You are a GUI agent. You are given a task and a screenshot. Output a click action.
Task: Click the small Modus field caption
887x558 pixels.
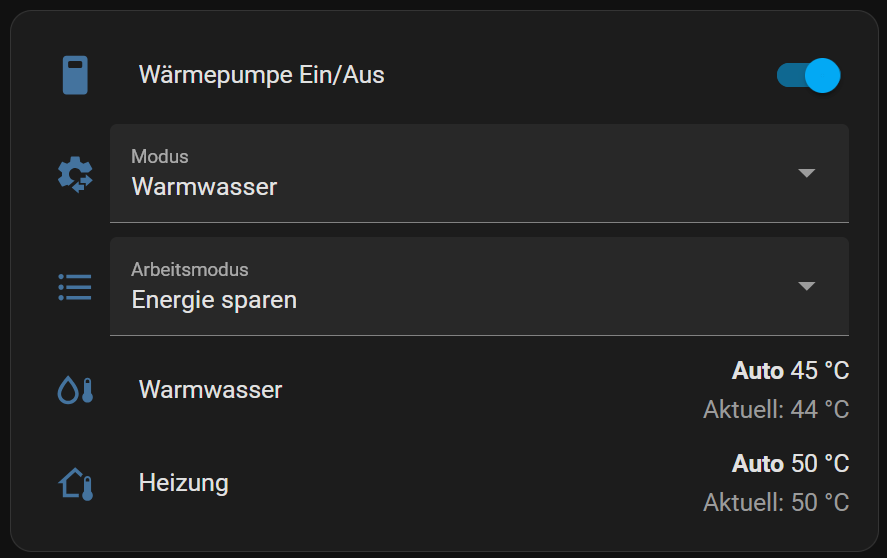click(x=160, y=156)
